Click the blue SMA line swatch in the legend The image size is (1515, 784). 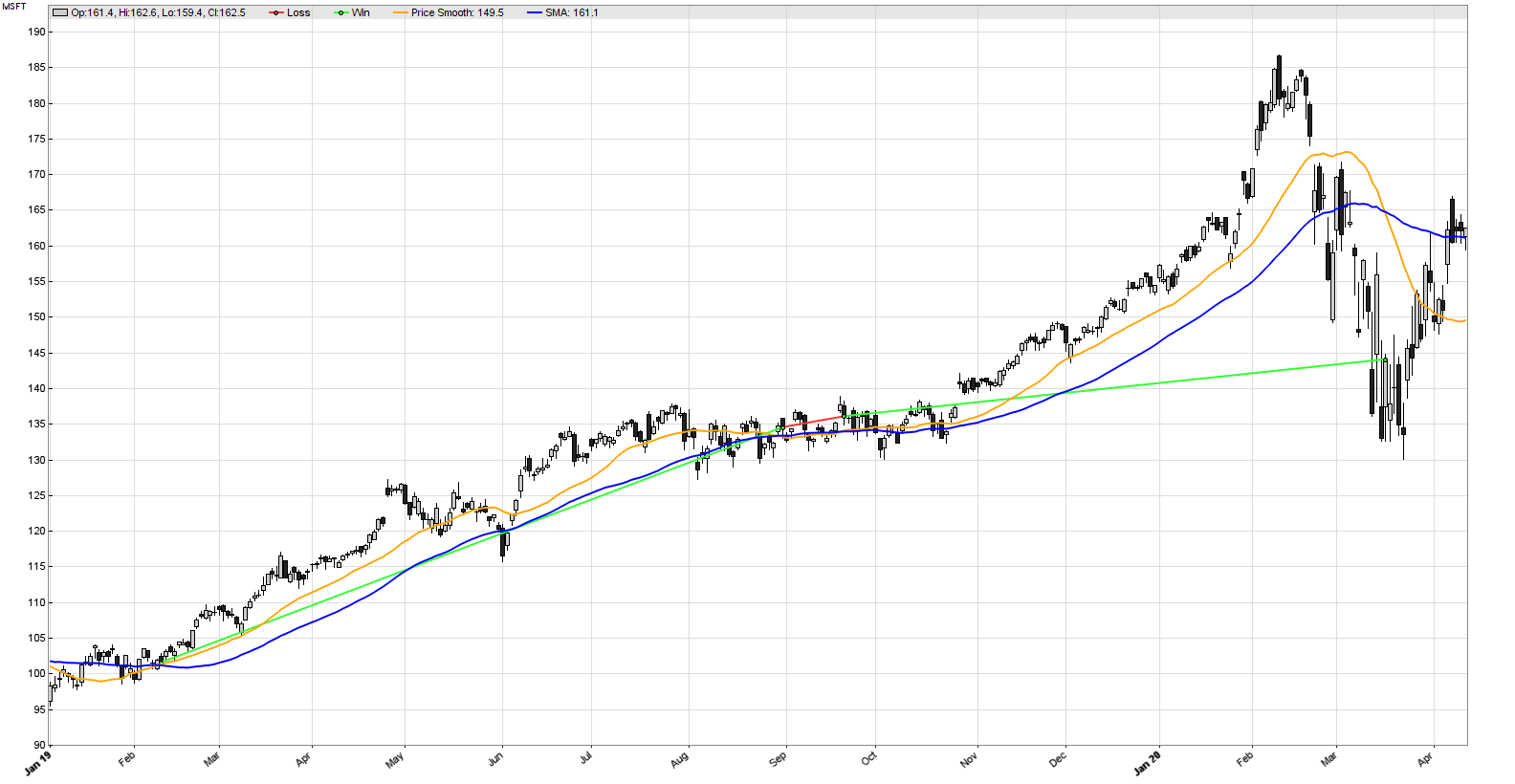pyautogui.click(x=534, y=13)
